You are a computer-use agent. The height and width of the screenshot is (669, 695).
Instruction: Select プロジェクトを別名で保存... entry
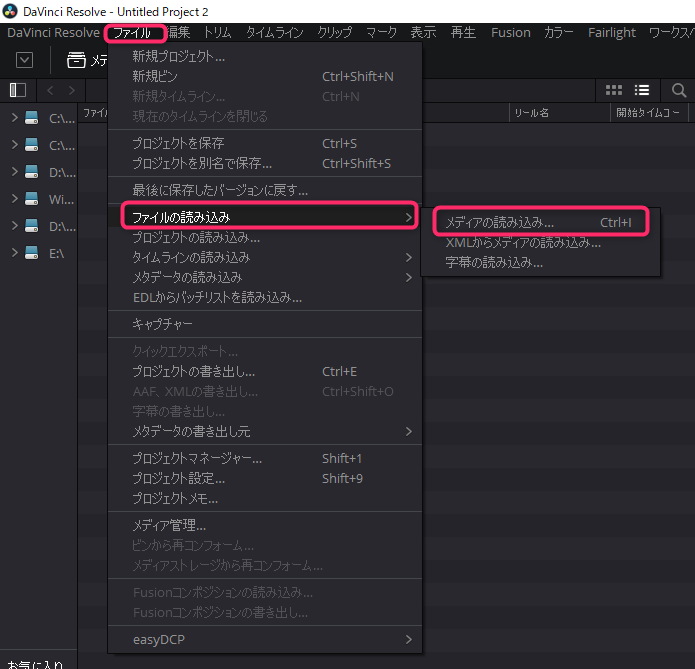click(265, 163)
